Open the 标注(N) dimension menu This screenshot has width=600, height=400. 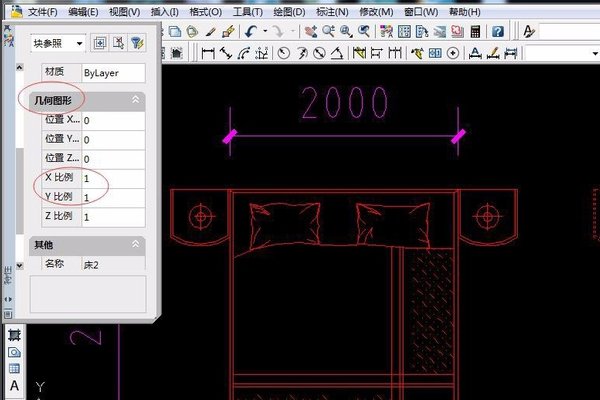(332, 12)
